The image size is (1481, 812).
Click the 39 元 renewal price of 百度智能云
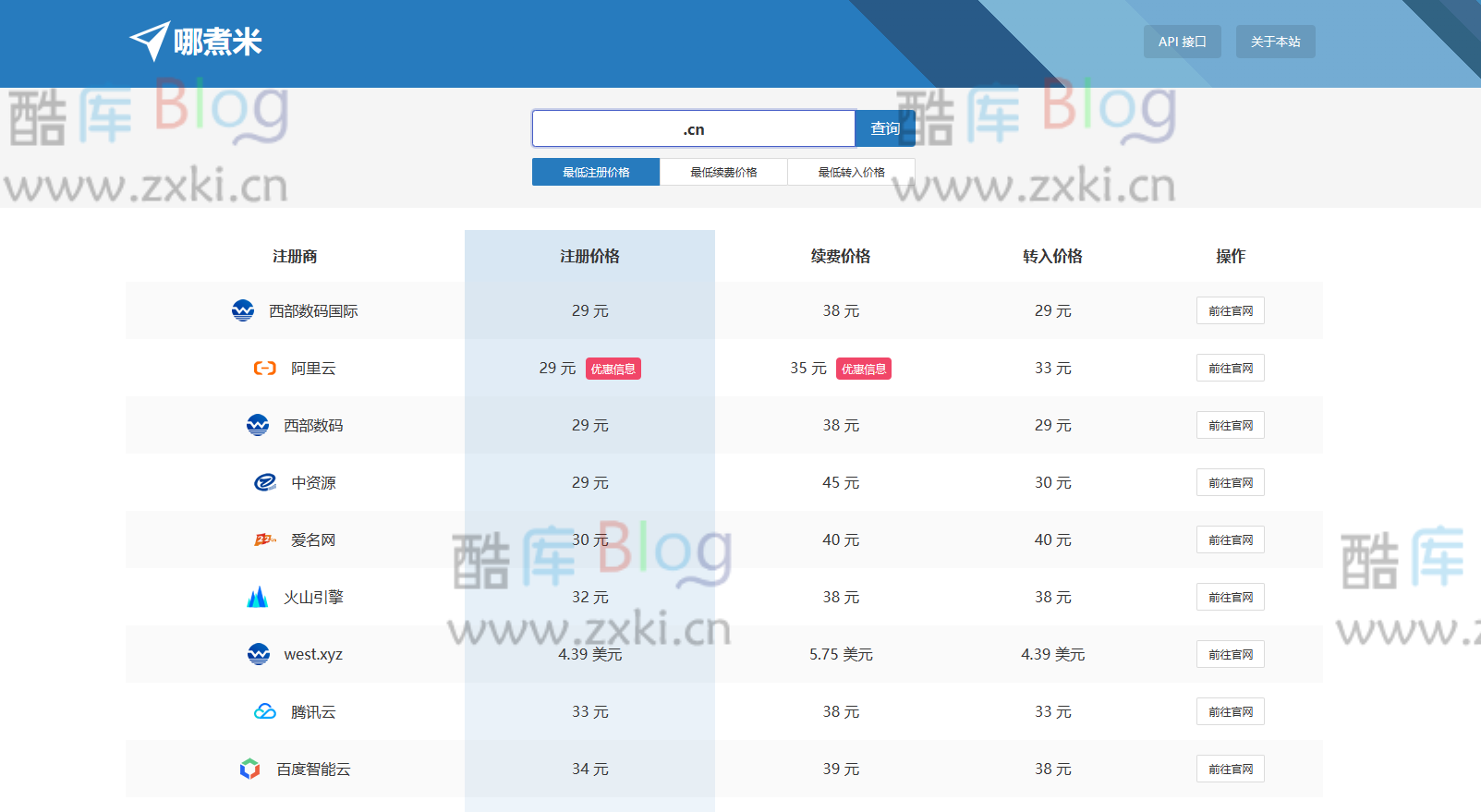click(x=841, y=769)
